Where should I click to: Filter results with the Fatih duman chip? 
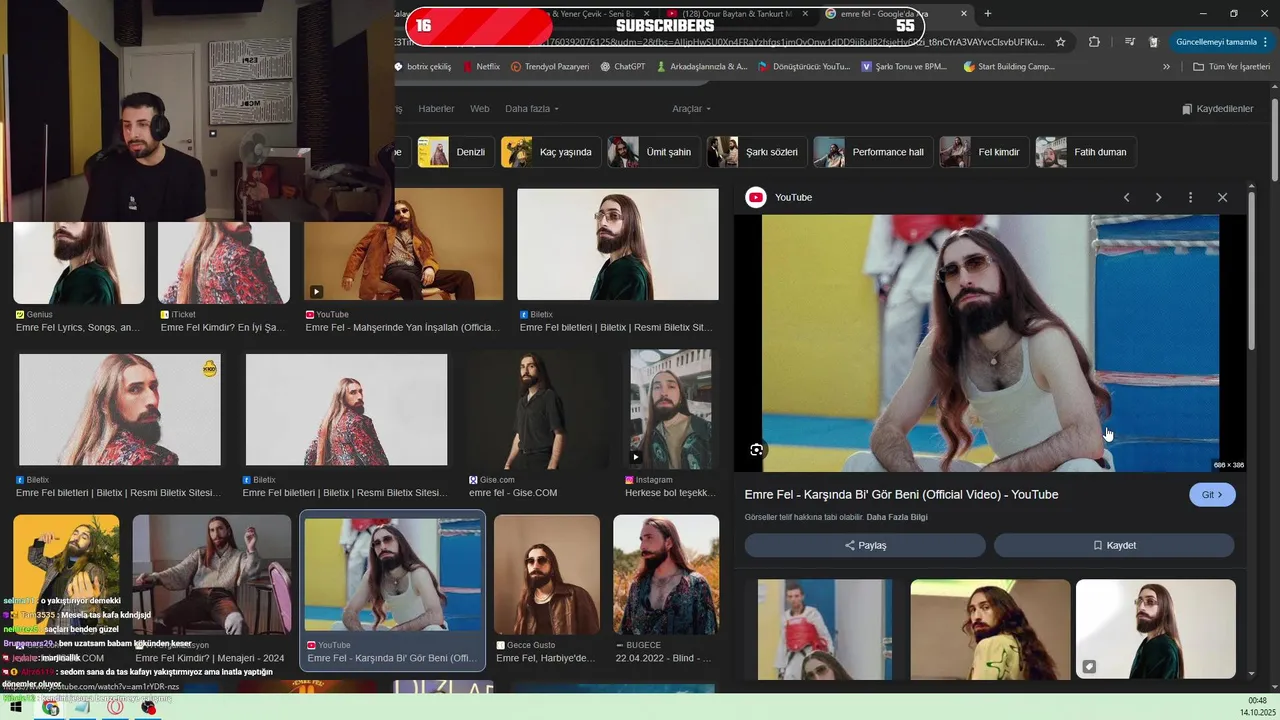pos(1085,152)
